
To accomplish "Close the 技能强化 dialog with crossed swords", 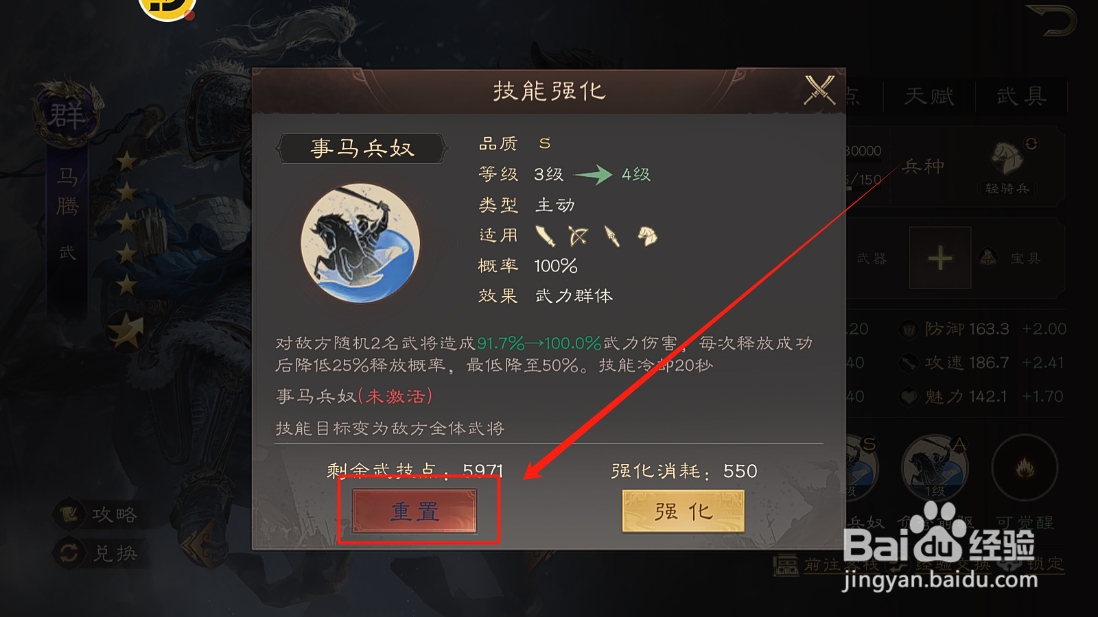I will pos(819,90).
